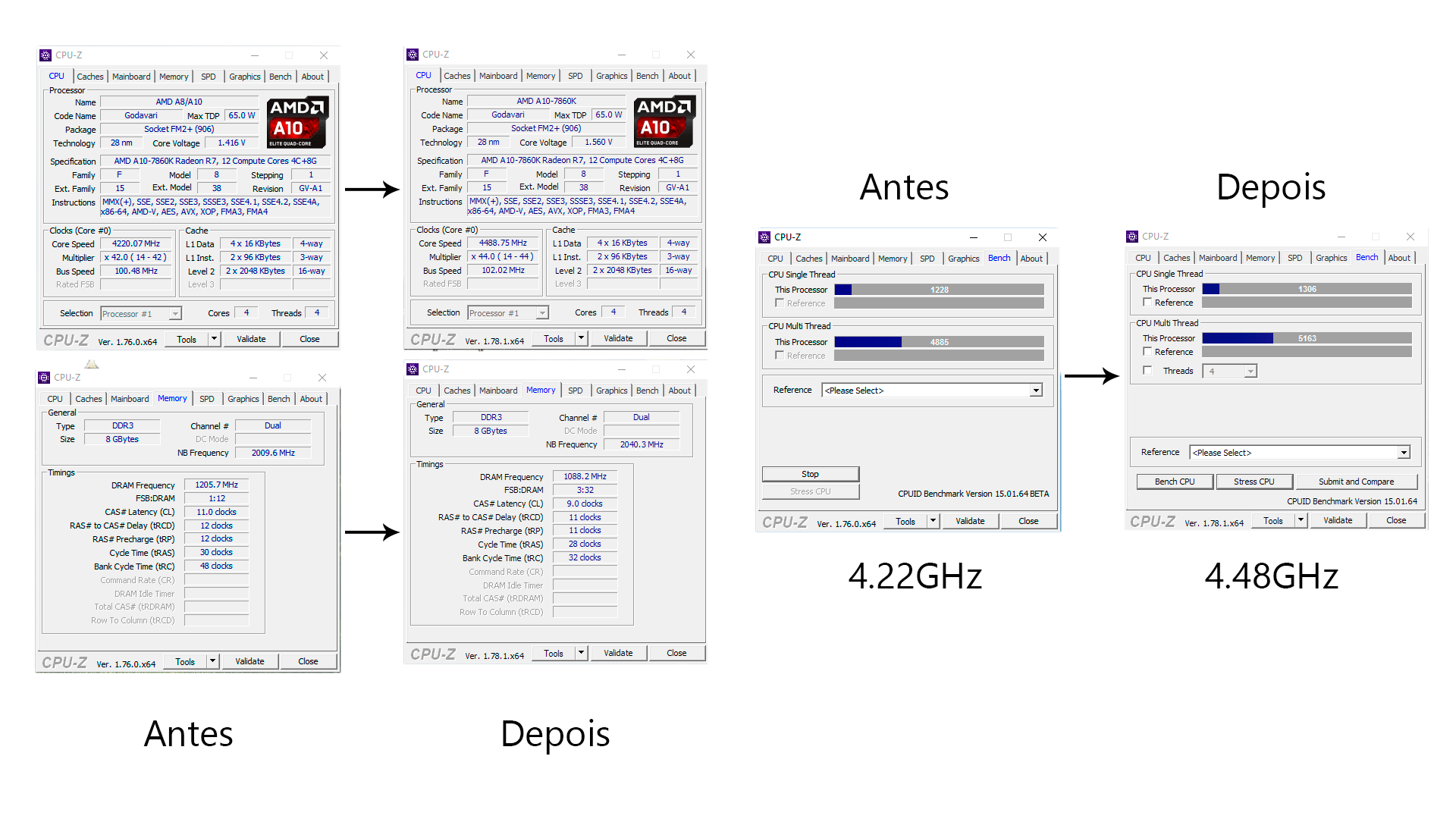Image resolution: width=1456 pixels, height=819 pixels.
Task: Click Validate button in Antes Bench window
Action: click(970, 522)
